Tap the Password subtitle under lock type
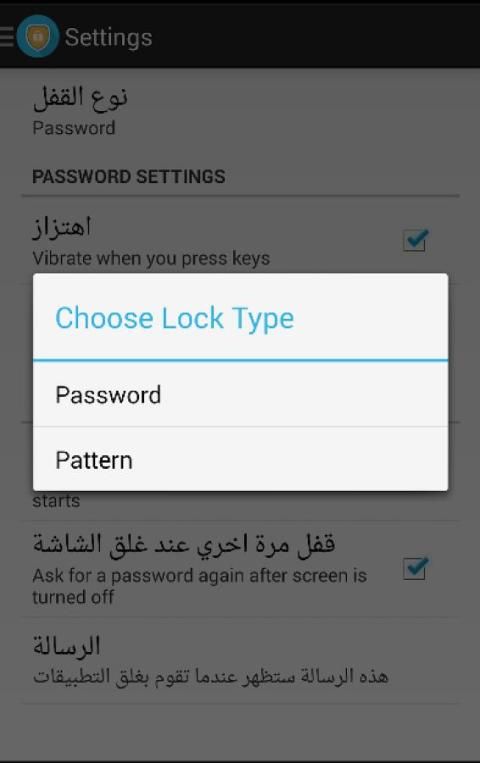 coord(74,128)
